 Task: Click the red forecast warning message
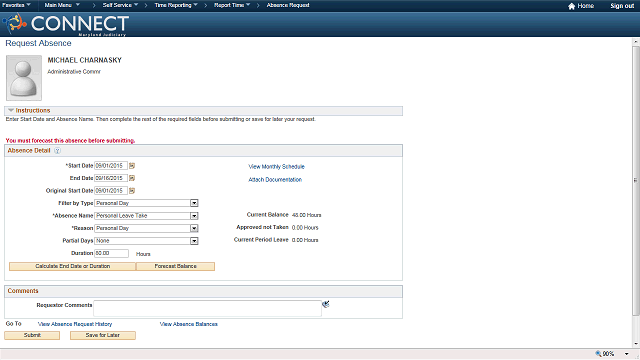pyautogui.click(x=70, y=140)
